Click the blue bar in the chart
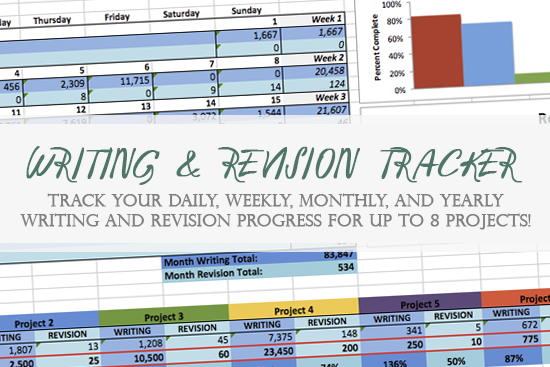This screenshot has height=367, width=550. pos(488,54)
